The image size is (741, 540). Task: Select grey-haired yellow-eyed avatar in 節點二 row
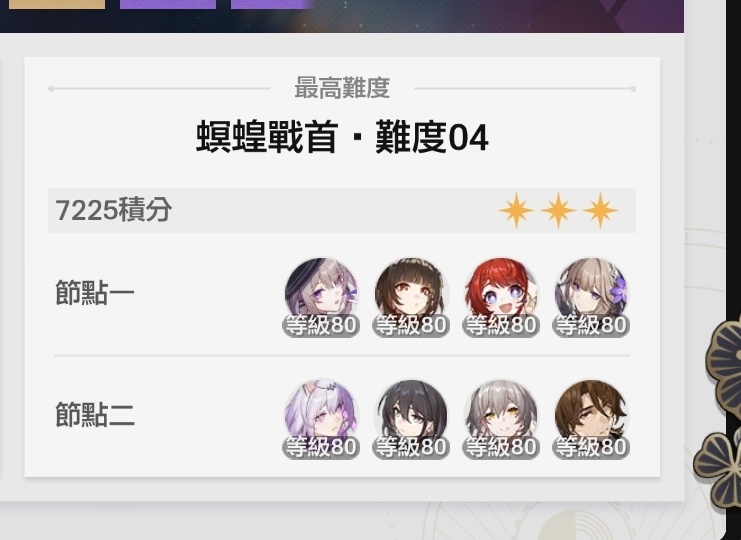501,416
